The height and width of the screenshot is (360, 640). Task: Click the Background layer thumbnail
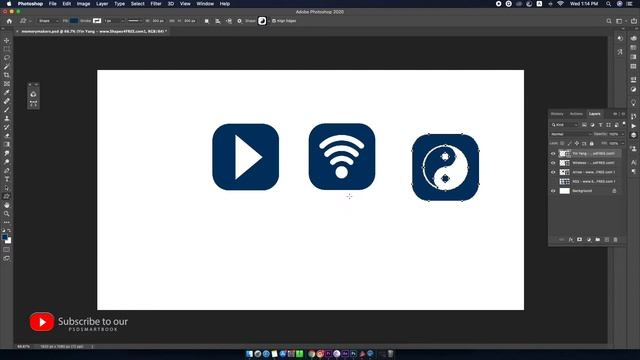(564, 191)
